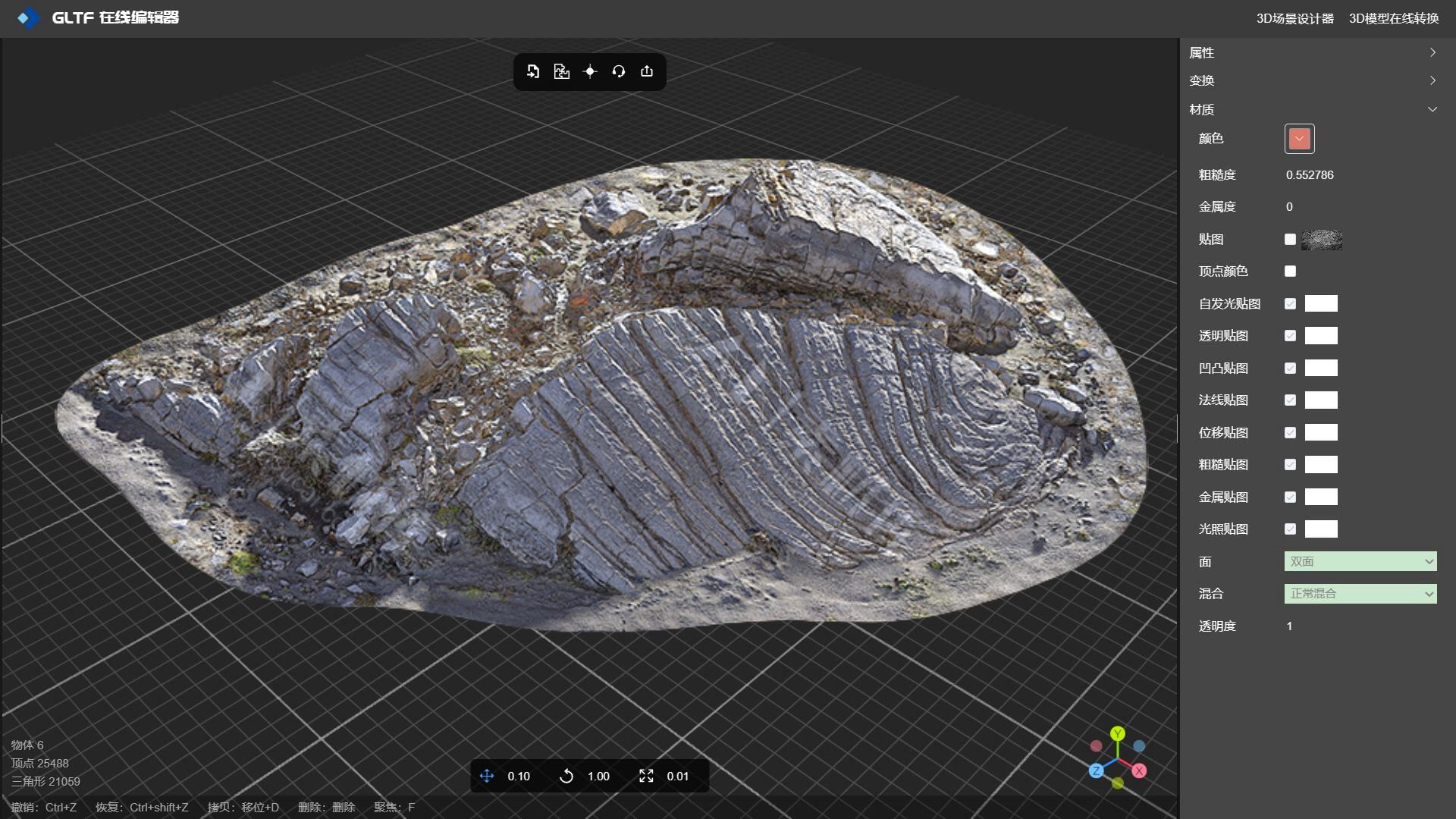1456x819 pixels.
Task: Open the 混合 dropdown showing 正常混合
Action: point(1360,594)
